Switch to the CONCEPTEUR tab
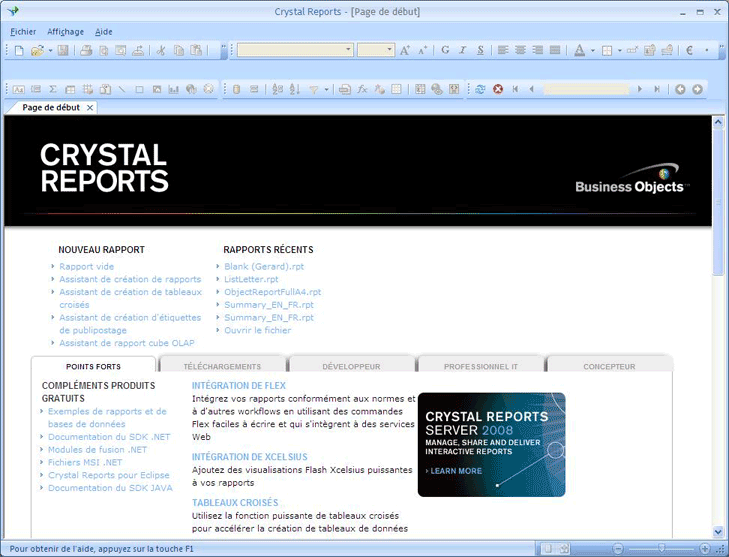 pyautogui.click(x=609, y=366)
